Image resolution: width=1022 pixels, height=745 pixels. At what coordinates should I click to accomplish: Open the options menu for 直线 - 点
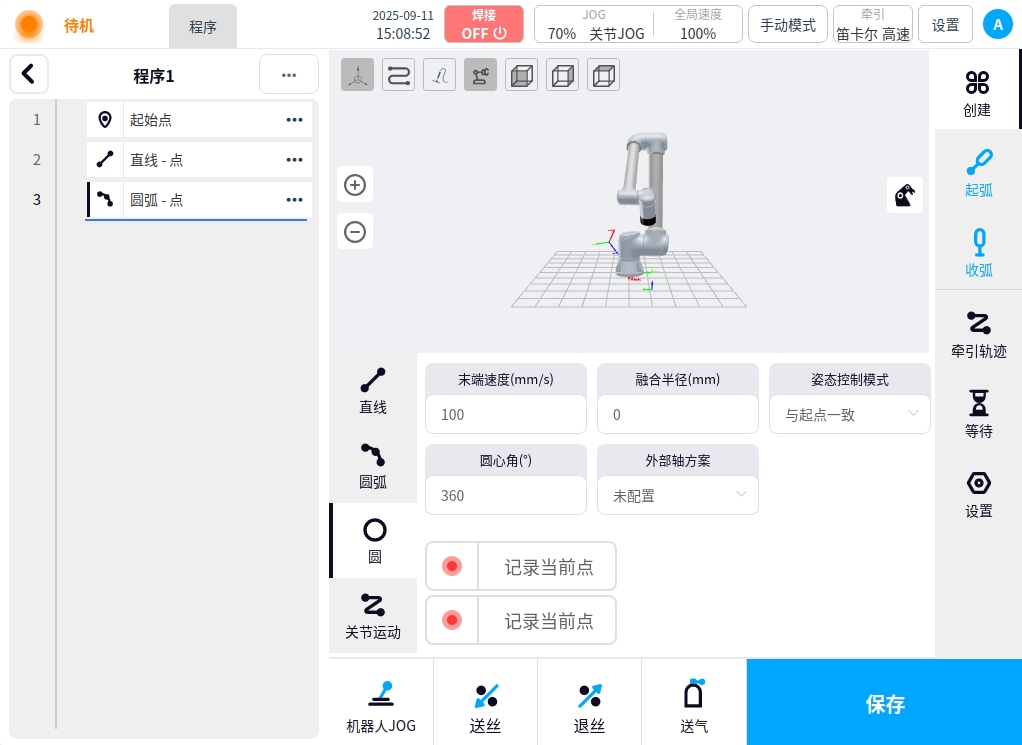click(294, 160)
